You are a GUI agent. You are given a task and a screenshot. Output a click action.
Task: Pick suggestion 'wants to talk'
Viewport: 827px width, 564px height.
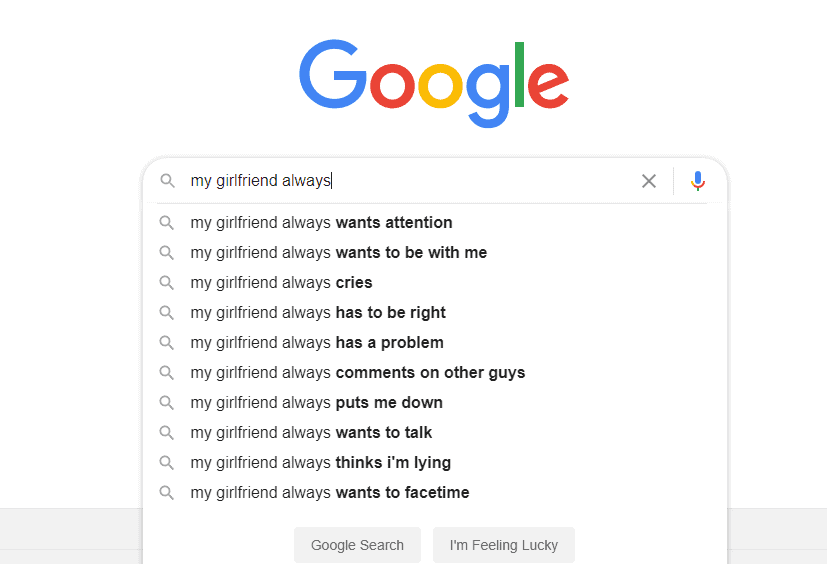(x=311, y=433)
